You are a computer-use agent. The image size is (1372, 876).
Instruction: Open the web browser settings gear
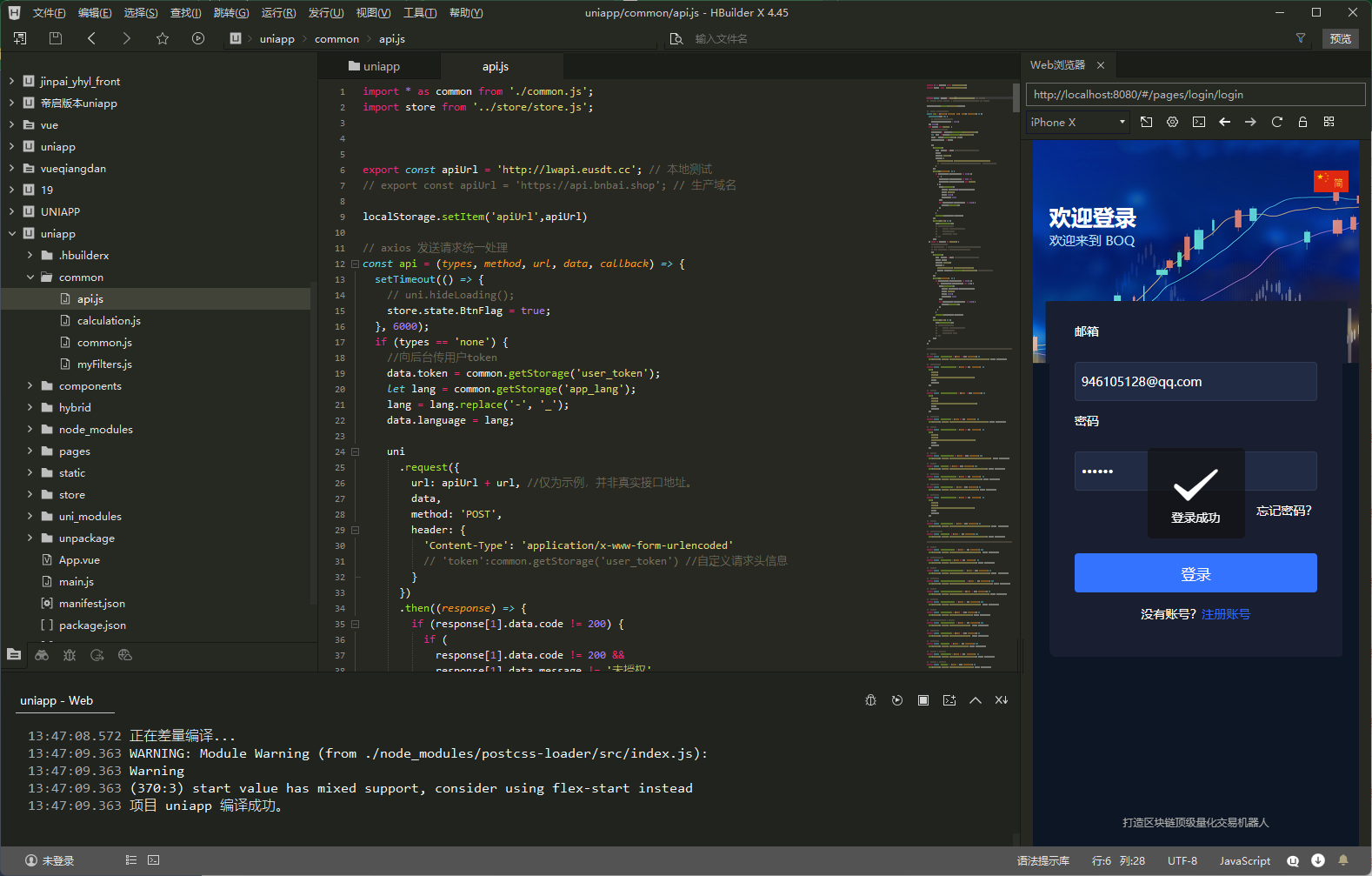coord(1172,122)
